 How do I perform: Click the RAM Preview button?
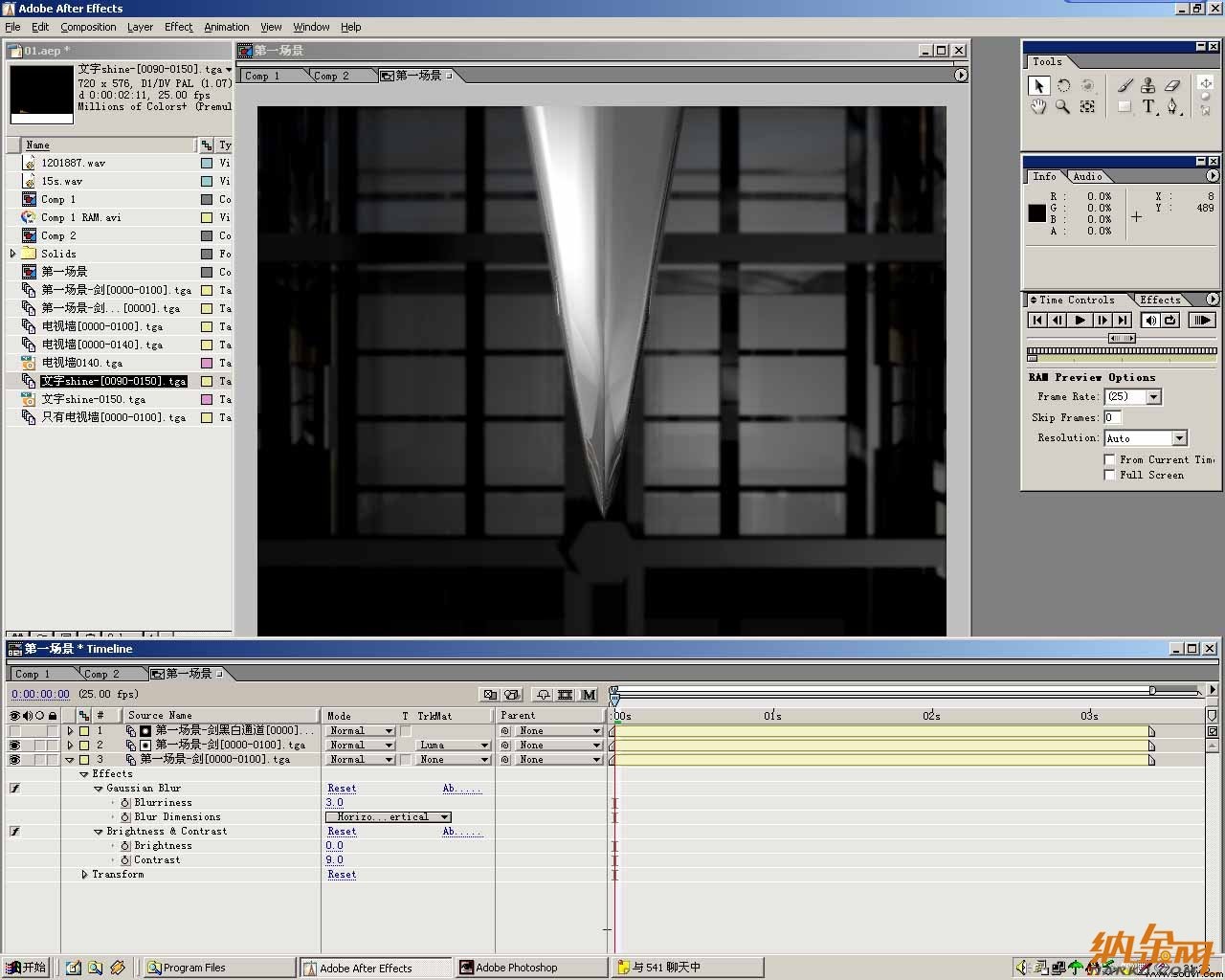tap(1202, 321)
